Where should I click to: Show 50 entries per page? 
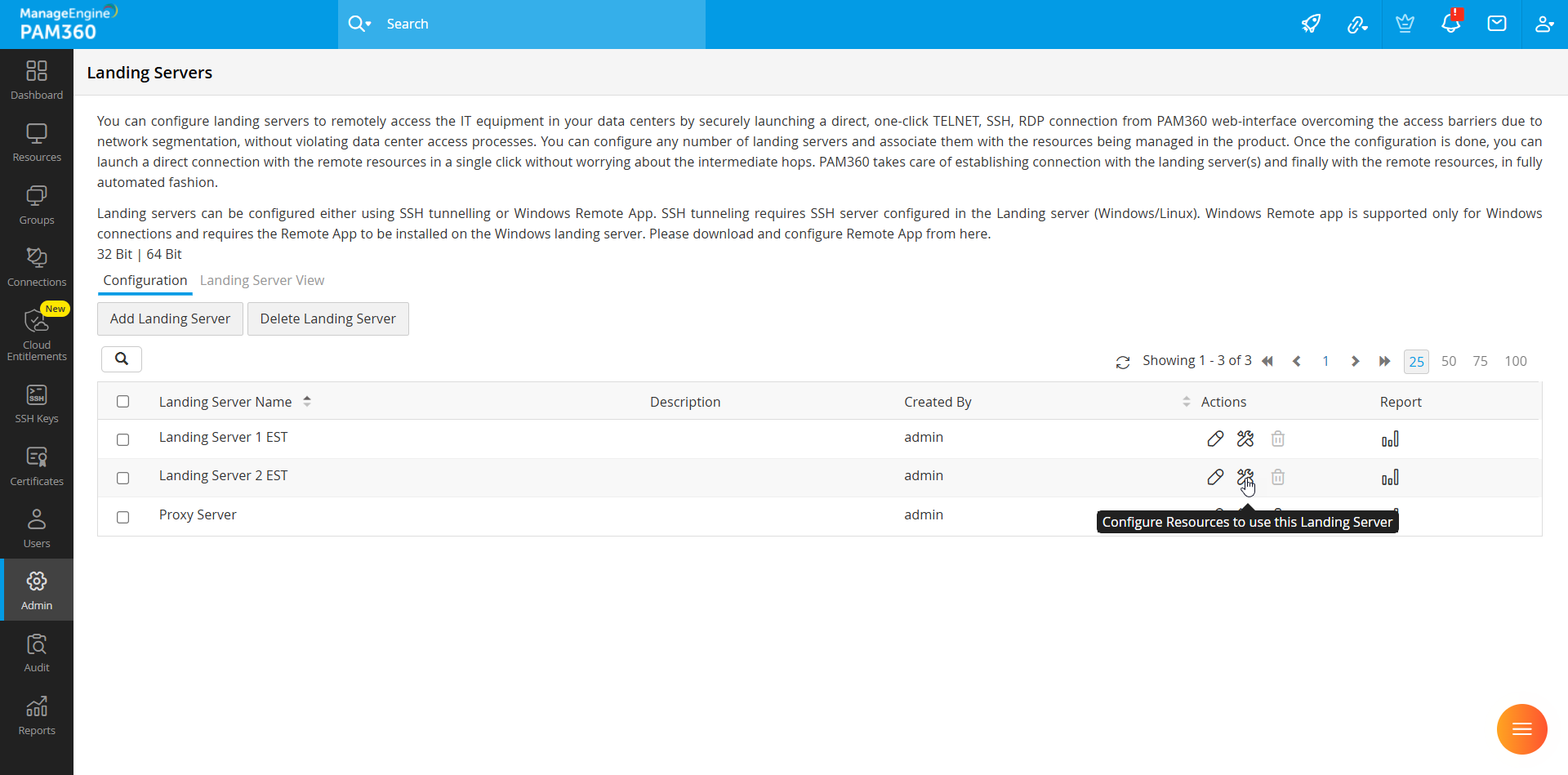click(1449, 361)
